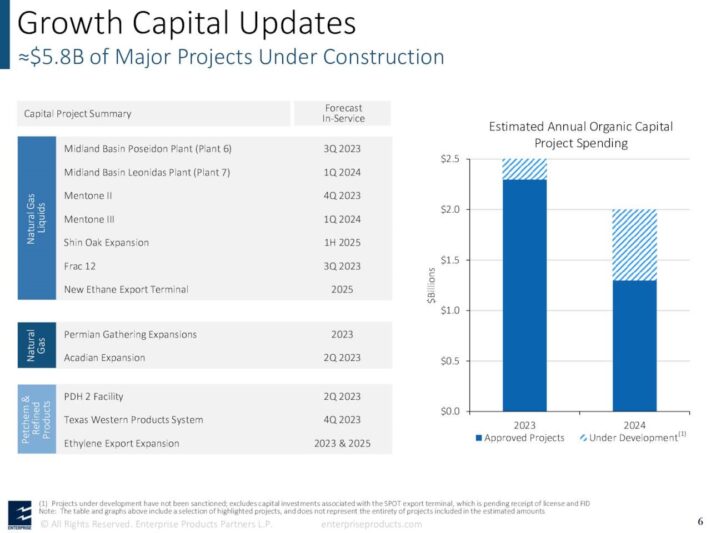Click the 2024 solid blue bar segment
Viewport: 711px width, 533px height.
[635, 345]
